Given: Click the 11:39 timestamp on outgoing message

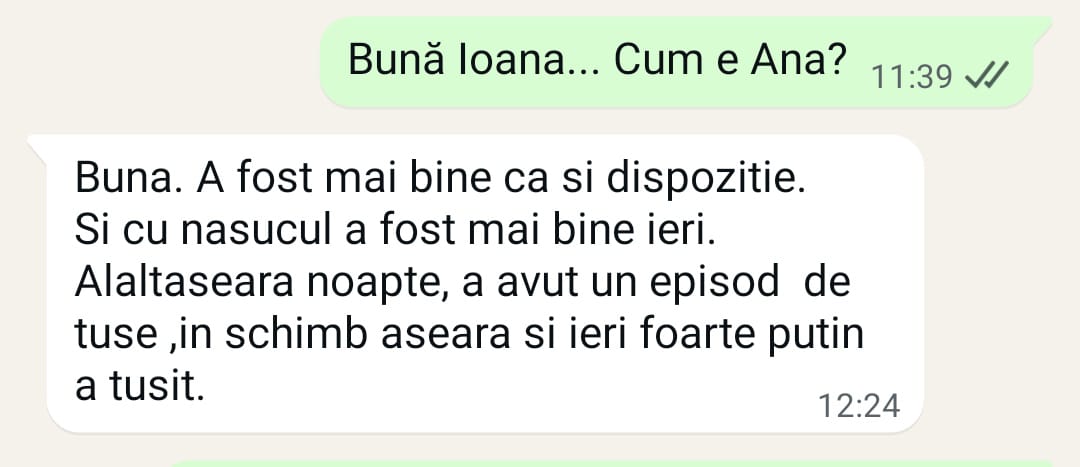Looking at the screenshot, I should click(912, 78).
